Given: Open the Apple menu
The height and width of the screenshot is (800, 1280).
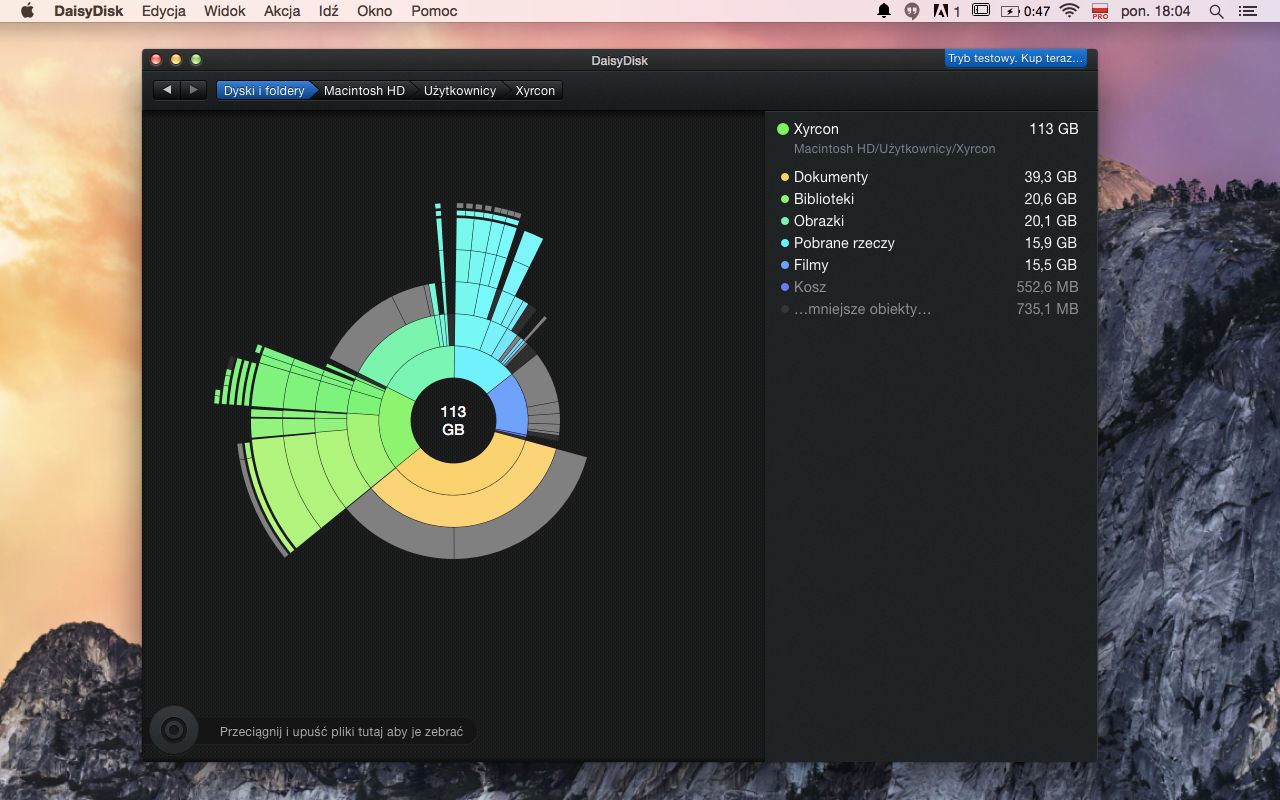Looking at the screenshot, I should (27, 11).
